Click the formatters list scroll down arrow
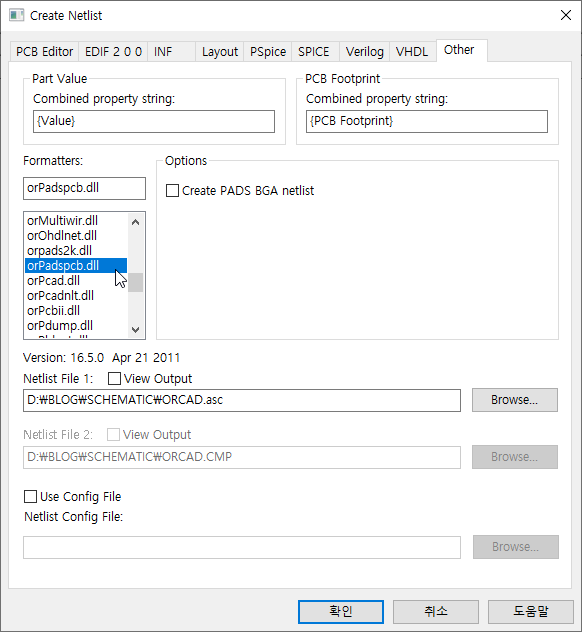 [136, 329]
